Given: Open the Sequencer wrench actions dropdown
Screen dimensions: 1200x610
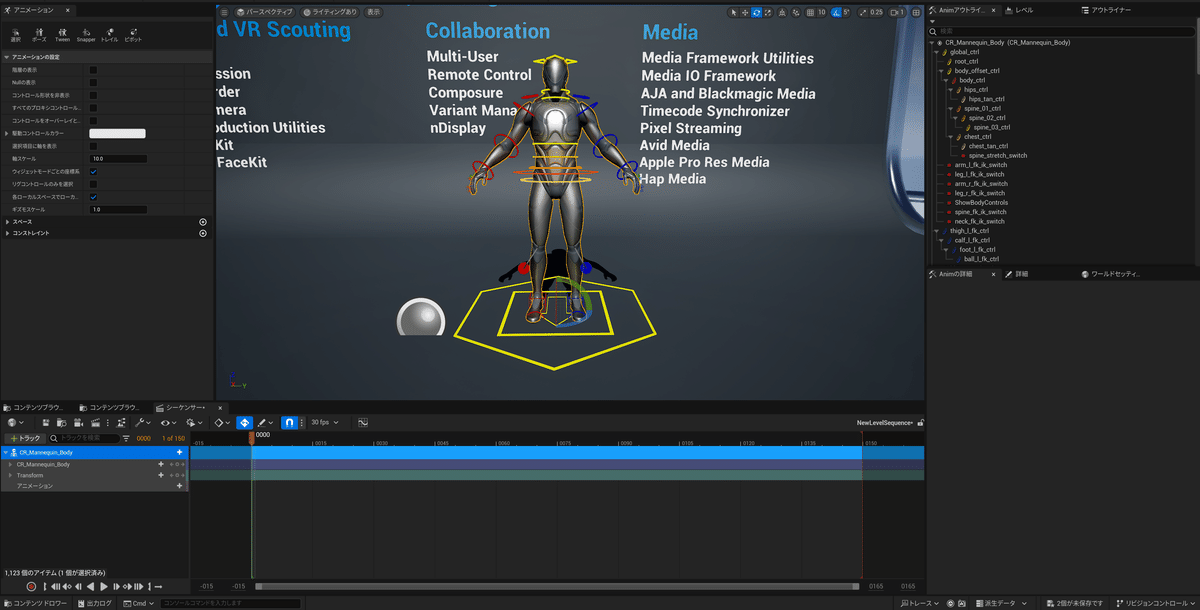Looking at the screenshot, I should (x=143, y=423).
